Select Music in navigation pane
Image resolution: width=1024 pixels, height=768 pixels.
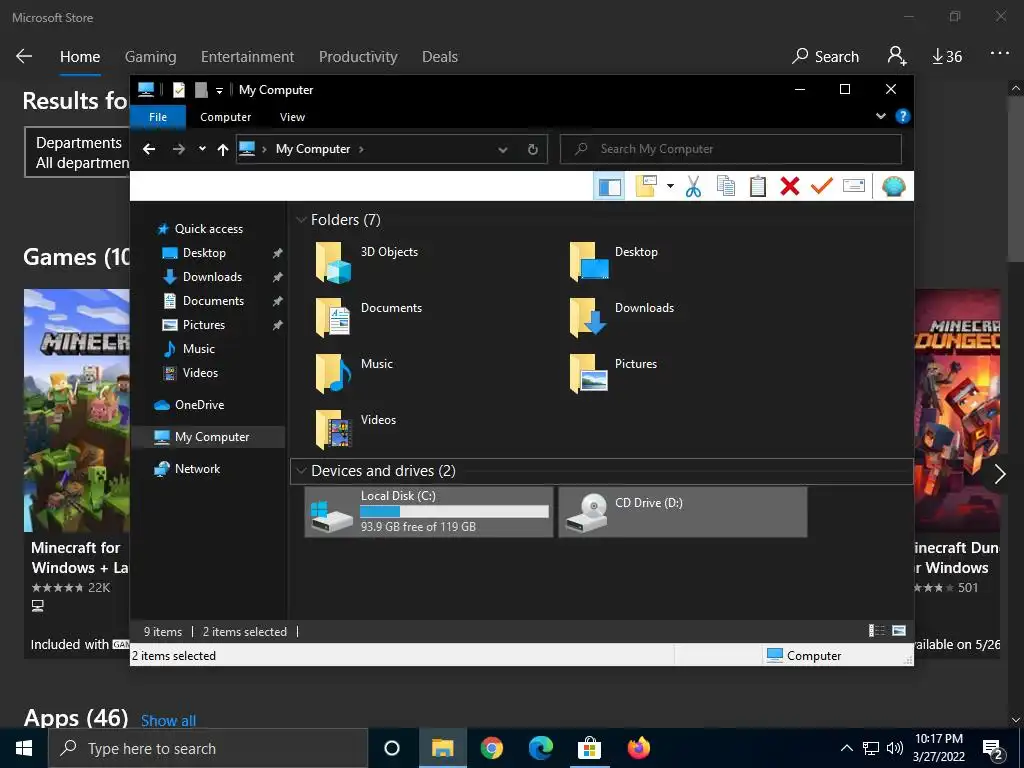pos(199,349)
